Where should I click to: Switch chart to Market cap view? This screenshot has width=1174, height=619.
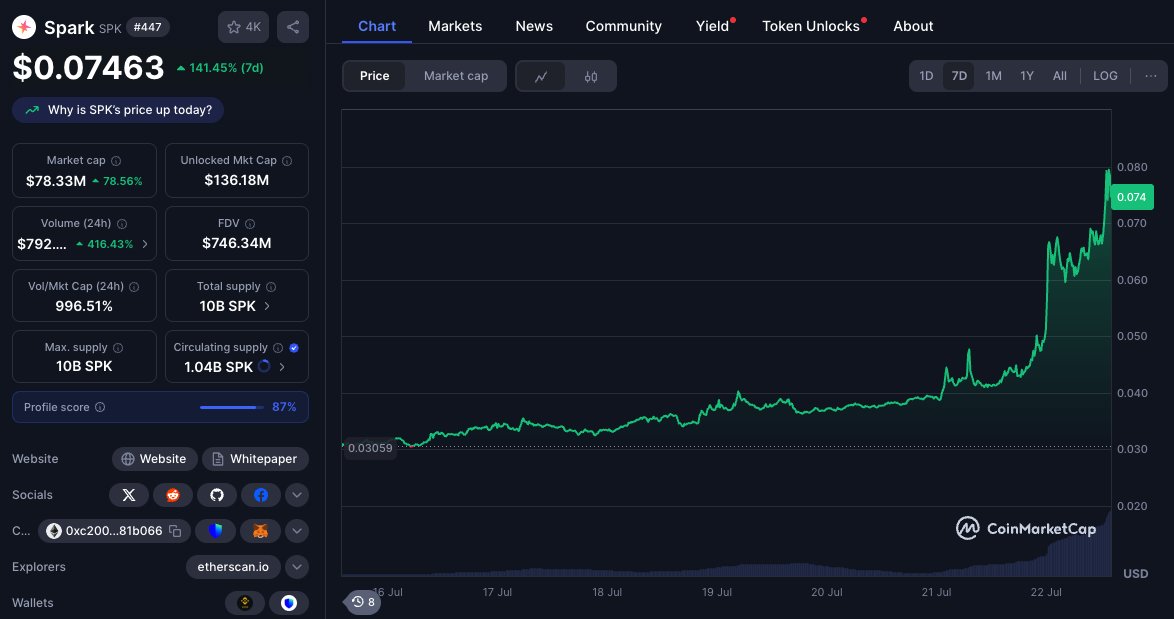[456, 76]
